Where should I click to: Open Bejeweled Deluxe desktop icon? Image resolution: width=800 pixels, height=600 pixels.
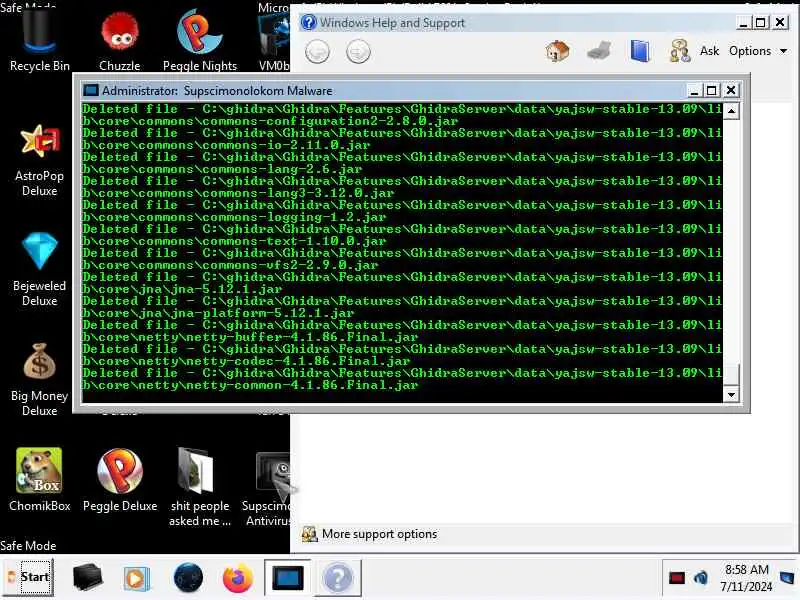(x=39, y=269)
